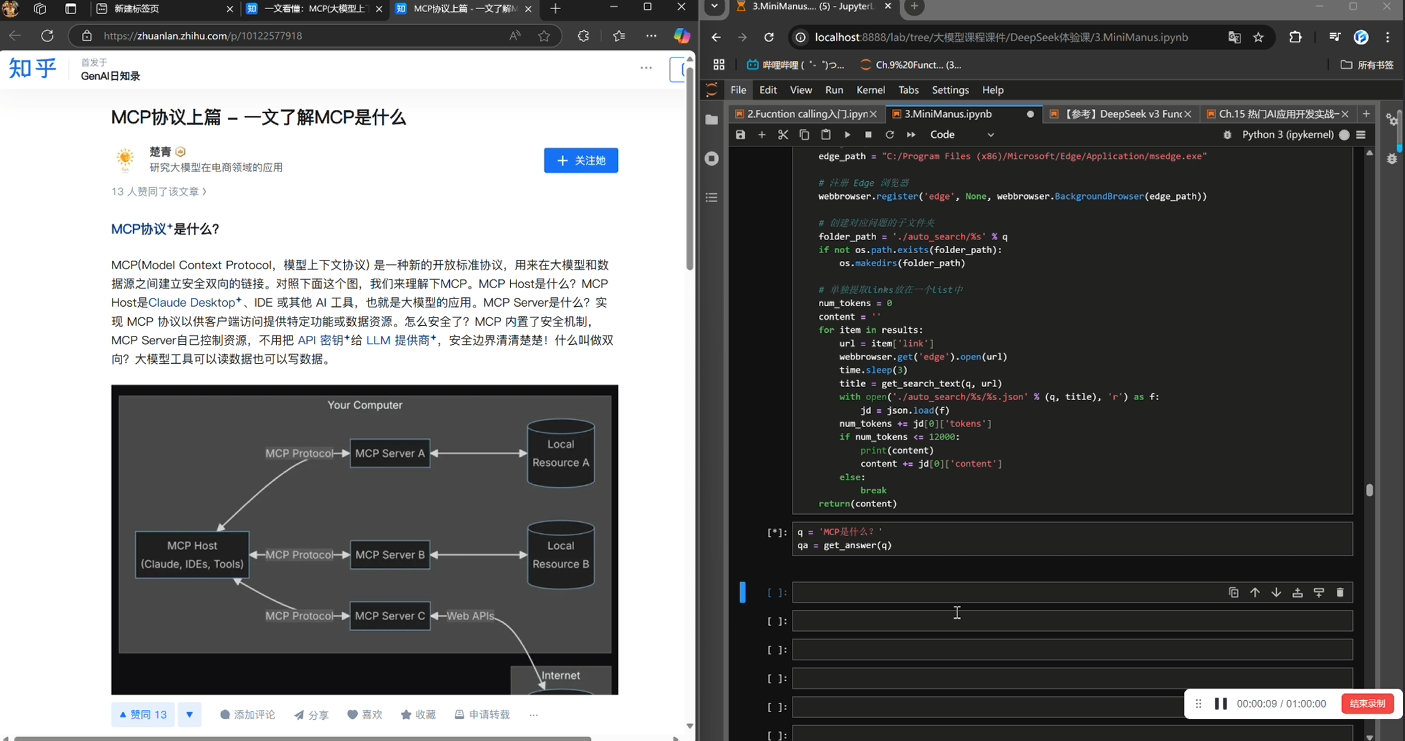
Task: Delete the active cell with trash icon
Action: click(1341, 593)
